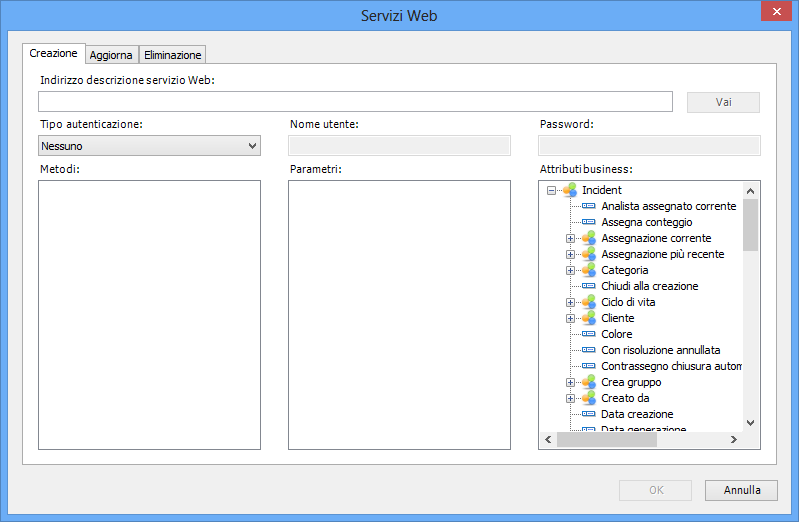Screen dimensions: 799x522
Task: Click the Categoria object icon
Action: point(588,270)
